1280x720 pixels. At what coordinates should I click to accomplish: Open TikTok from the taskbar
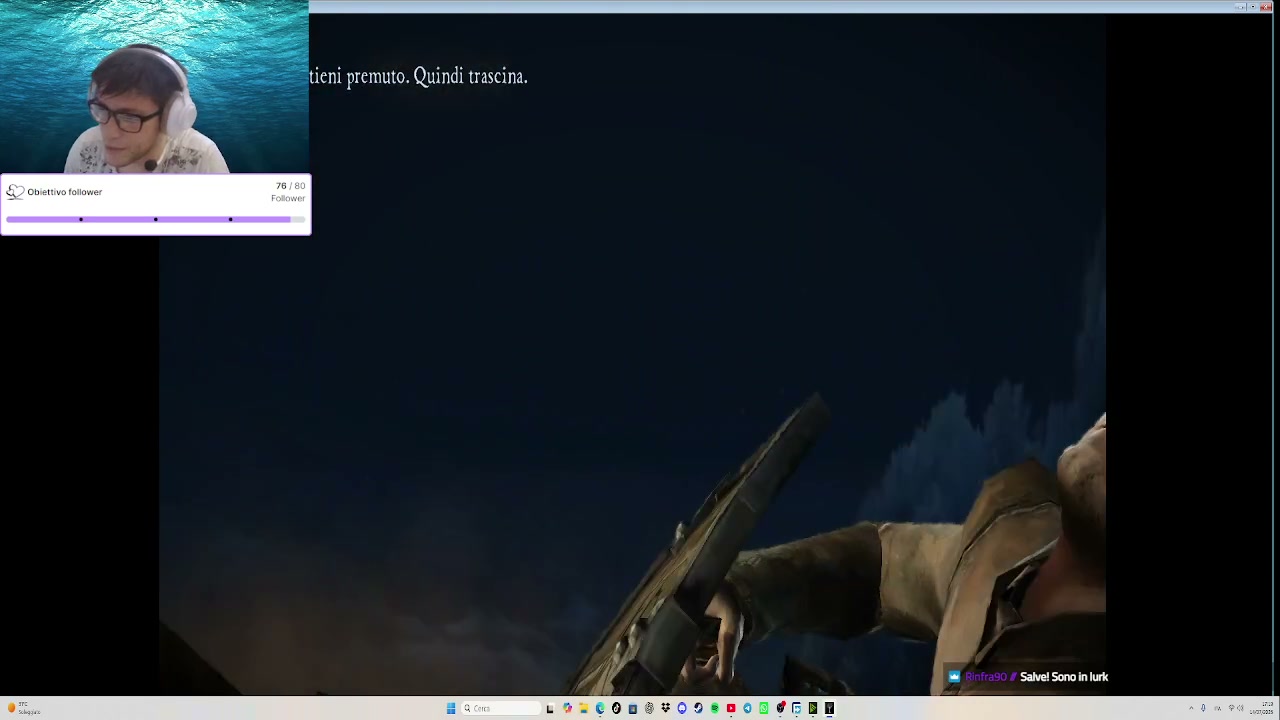616,708
